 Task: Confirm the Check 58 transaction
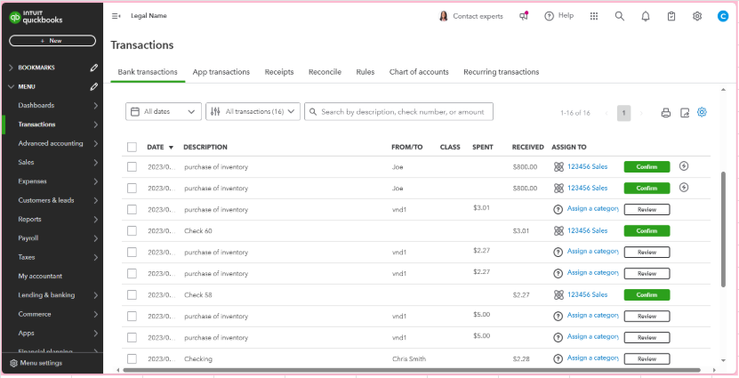(647, 295)
